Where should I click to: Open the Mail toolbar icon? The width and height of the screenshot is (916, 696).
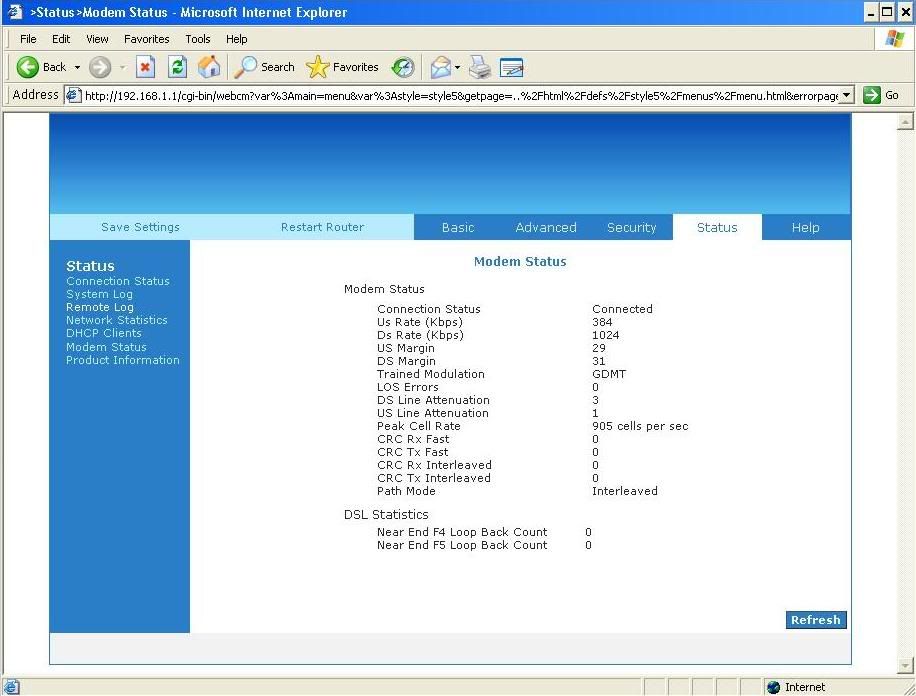tap(440, 67)
